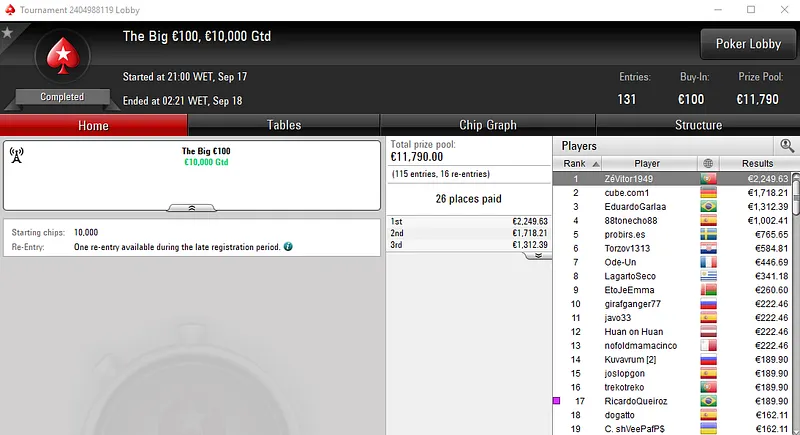Click ZéVitor1949's Portugal flag icon

(x=708, y=178)
